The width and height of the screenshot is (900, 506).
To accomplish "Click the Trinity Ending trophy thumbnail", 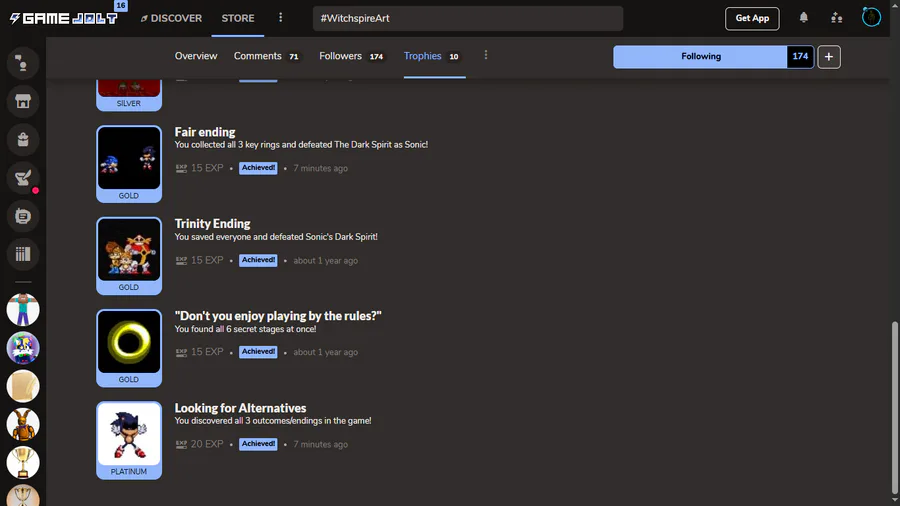I will tap(129, 250).
